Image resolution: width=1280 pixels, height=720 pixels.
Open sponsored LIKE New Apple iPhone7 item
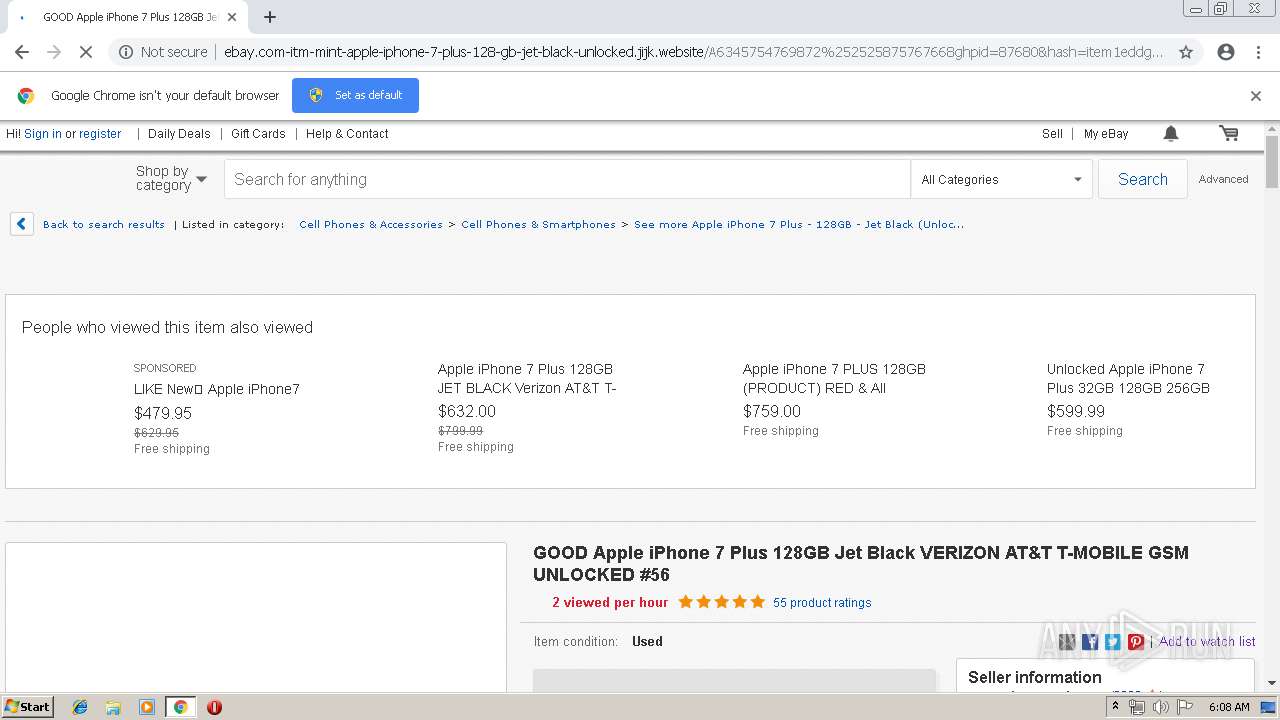(217, 389)
